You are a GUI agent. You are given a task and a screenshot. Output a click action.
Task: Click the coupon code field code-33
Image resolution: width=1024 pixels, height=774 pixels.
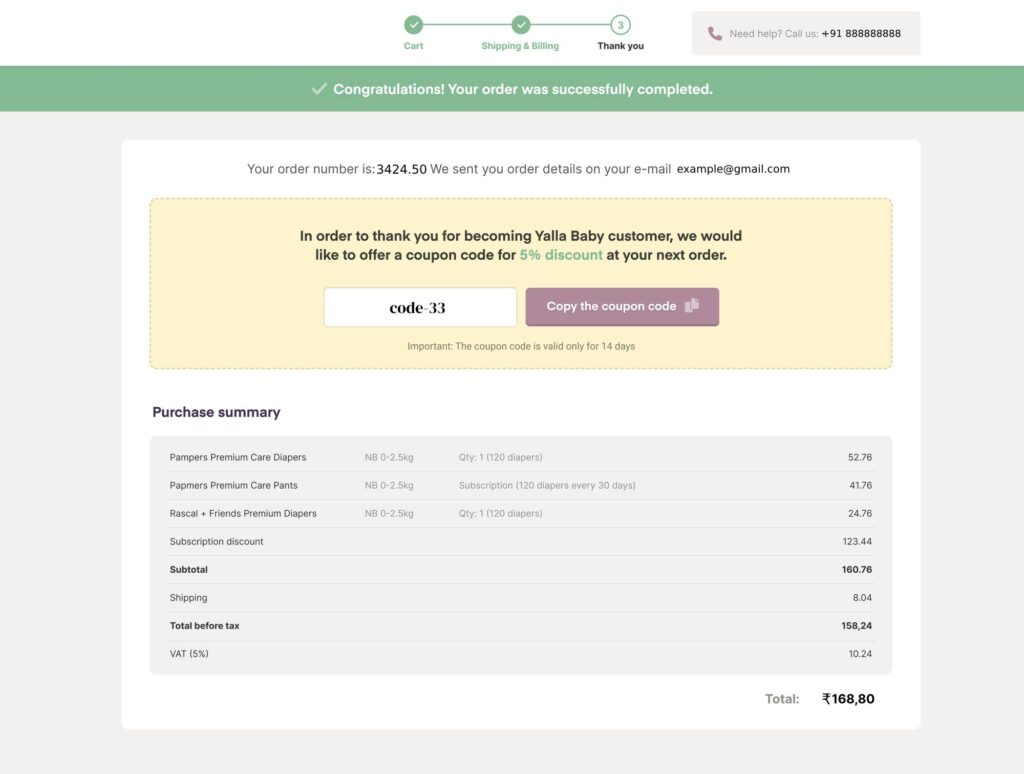[x=420, y=307]
